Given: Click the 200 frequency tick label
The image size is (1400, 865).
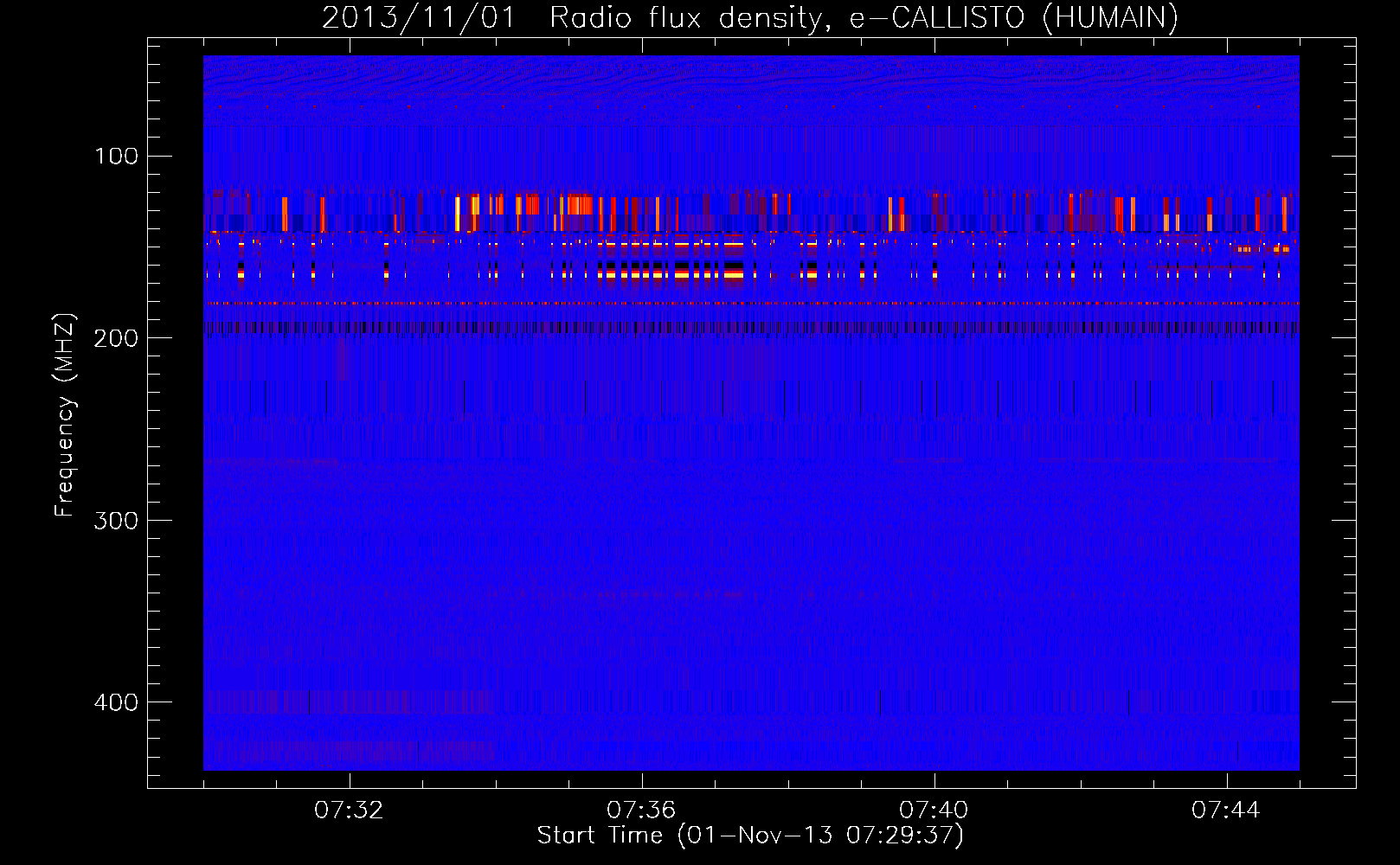Looking at the screenshot, I should pos(117,338).
